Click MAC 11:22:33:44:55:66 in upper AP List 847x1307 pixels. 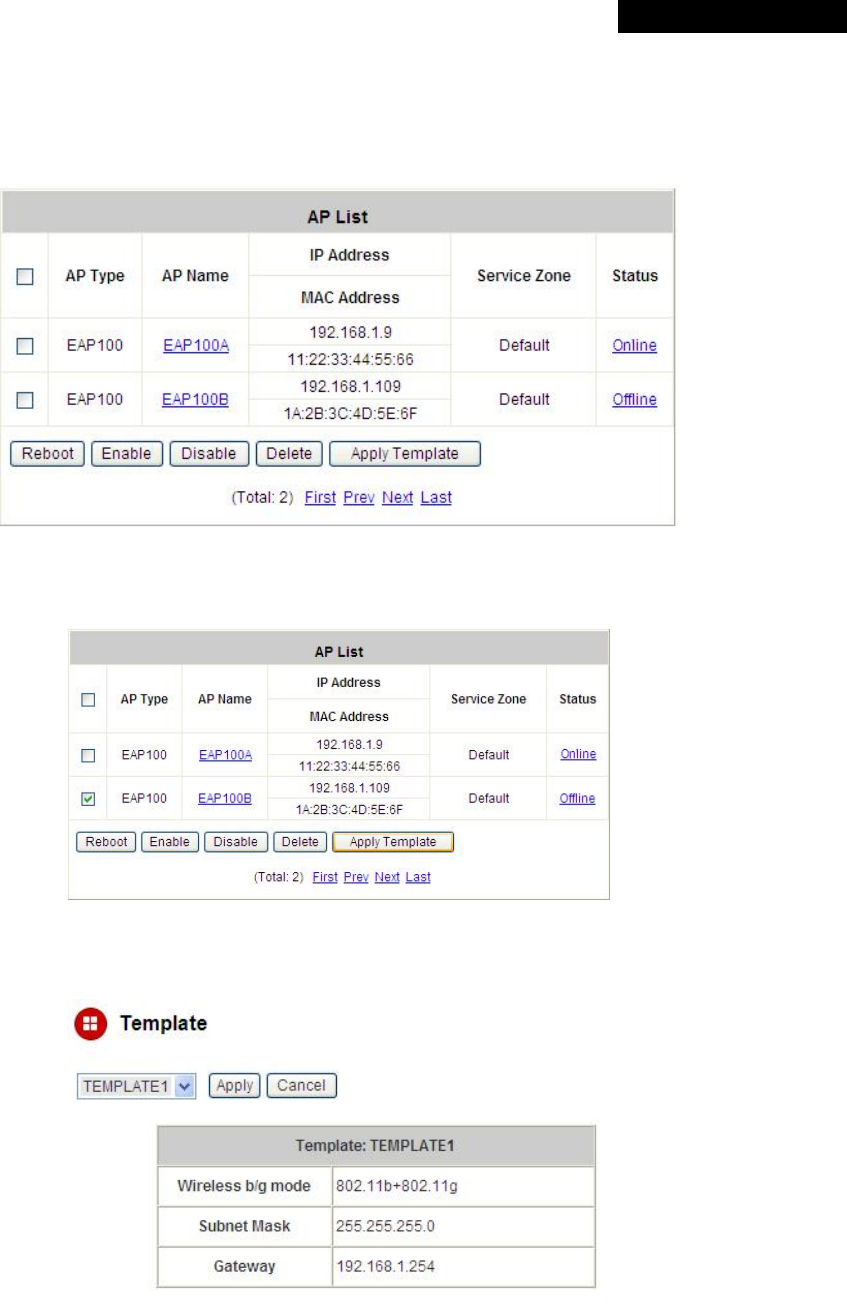click(x=350, y=358)
